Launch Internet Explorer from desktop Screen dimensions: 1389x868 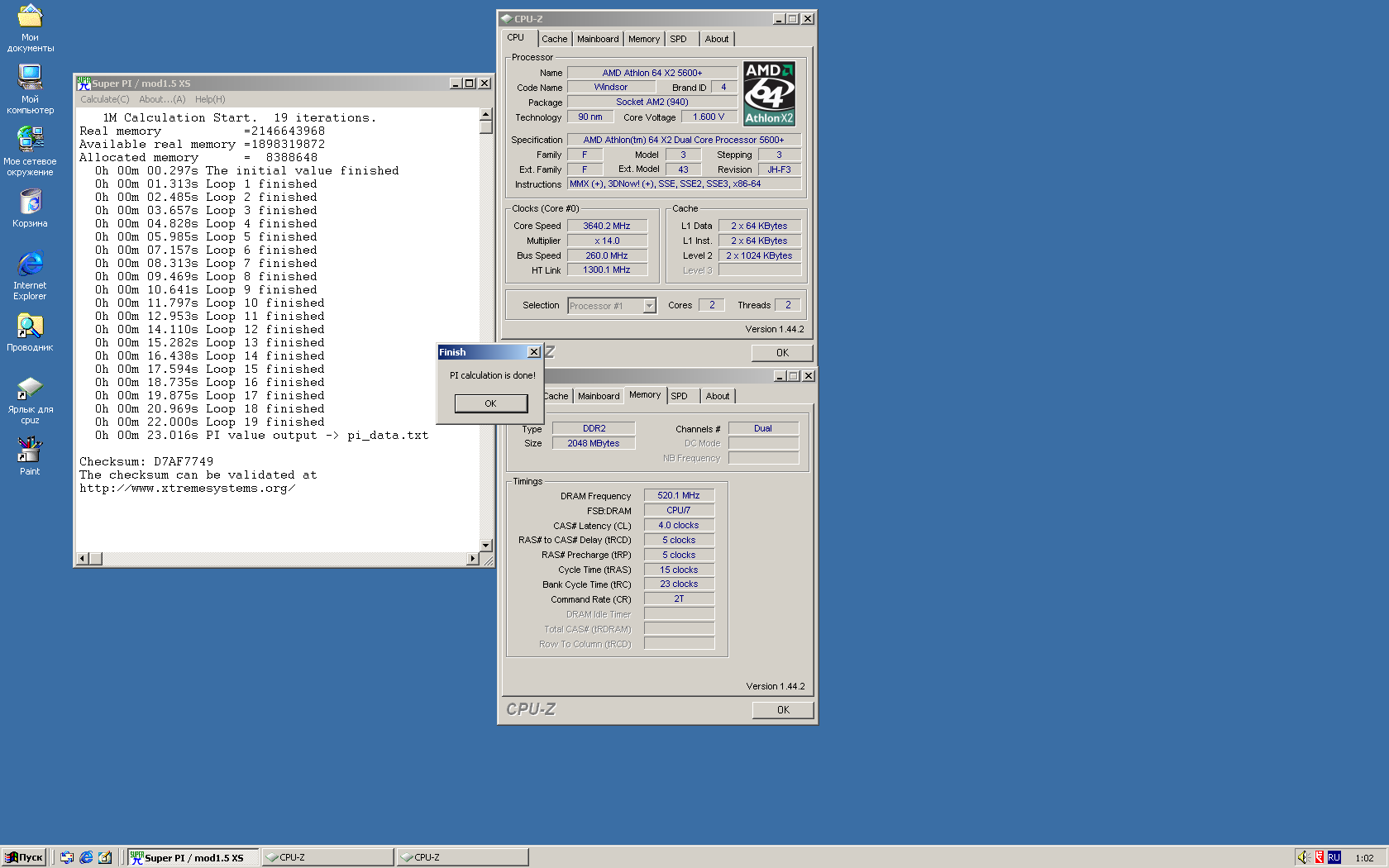[x=30, y=275]
